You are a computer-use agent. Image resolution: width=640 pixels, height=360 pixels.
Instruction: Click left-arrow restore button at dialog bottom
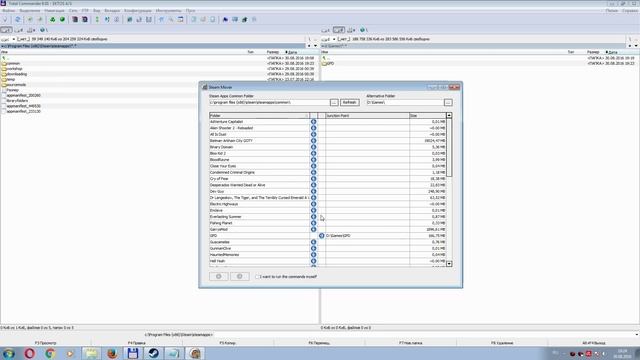coord(240,276)
